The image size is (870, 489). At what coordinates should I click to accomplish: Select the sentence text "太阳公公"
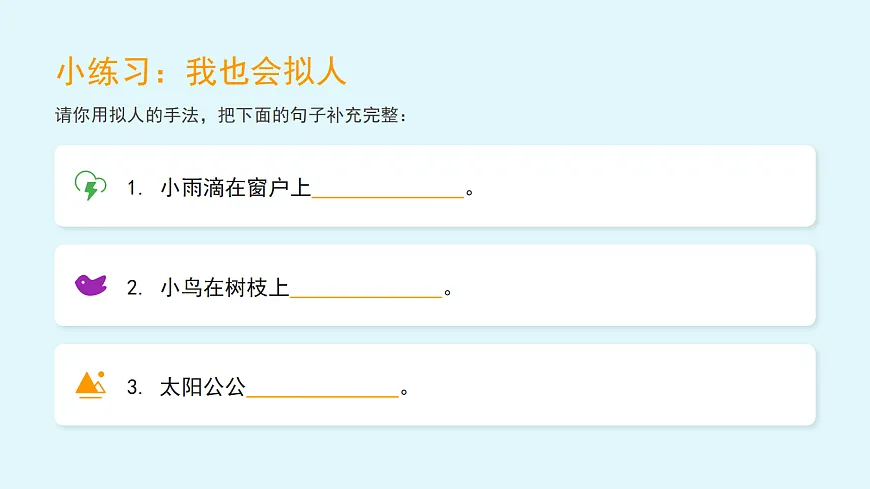pyautogui.click(x=202, y=388)
